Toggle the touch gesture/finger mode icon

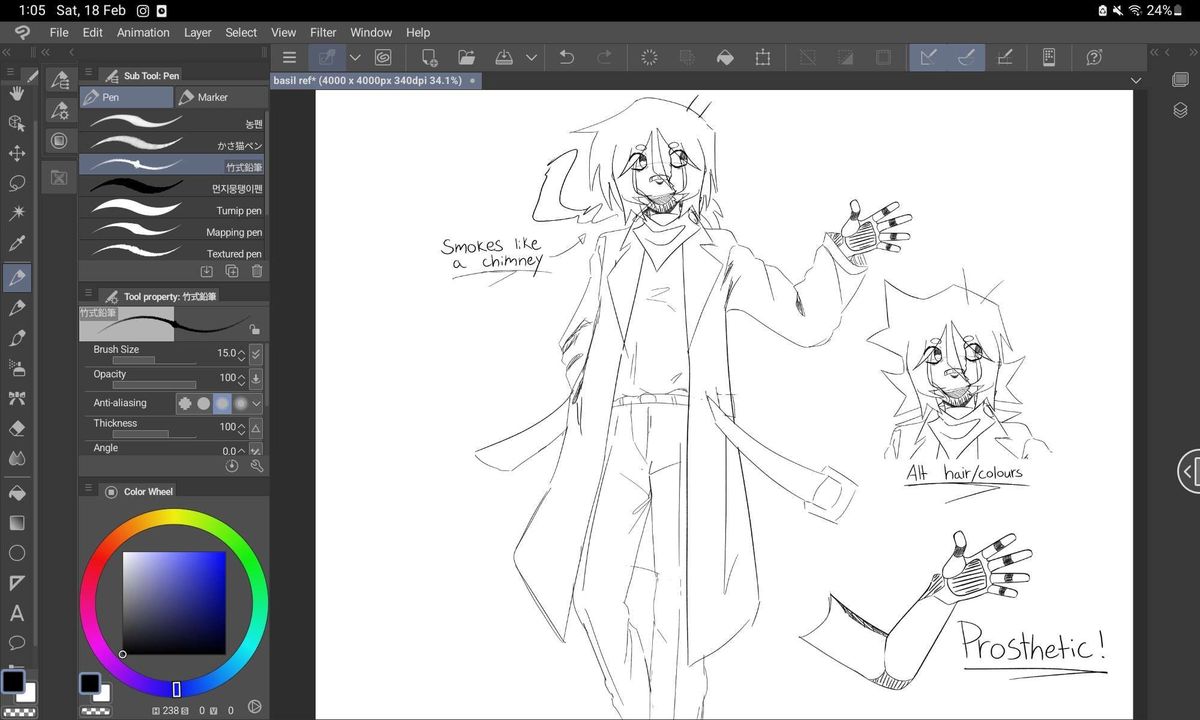tap(326, 57)
